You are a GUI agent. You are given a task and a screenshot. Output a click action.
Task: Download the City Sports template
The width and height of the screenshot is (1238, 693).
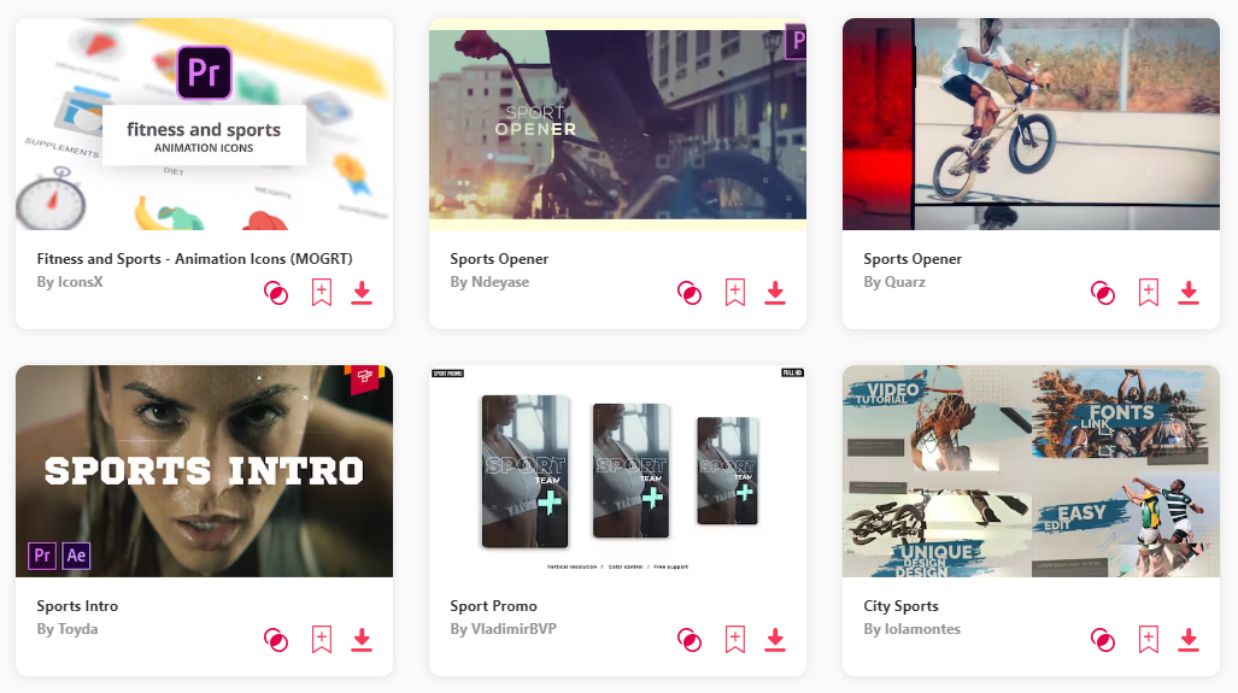pyautogui.click(x=1188, y=640)
